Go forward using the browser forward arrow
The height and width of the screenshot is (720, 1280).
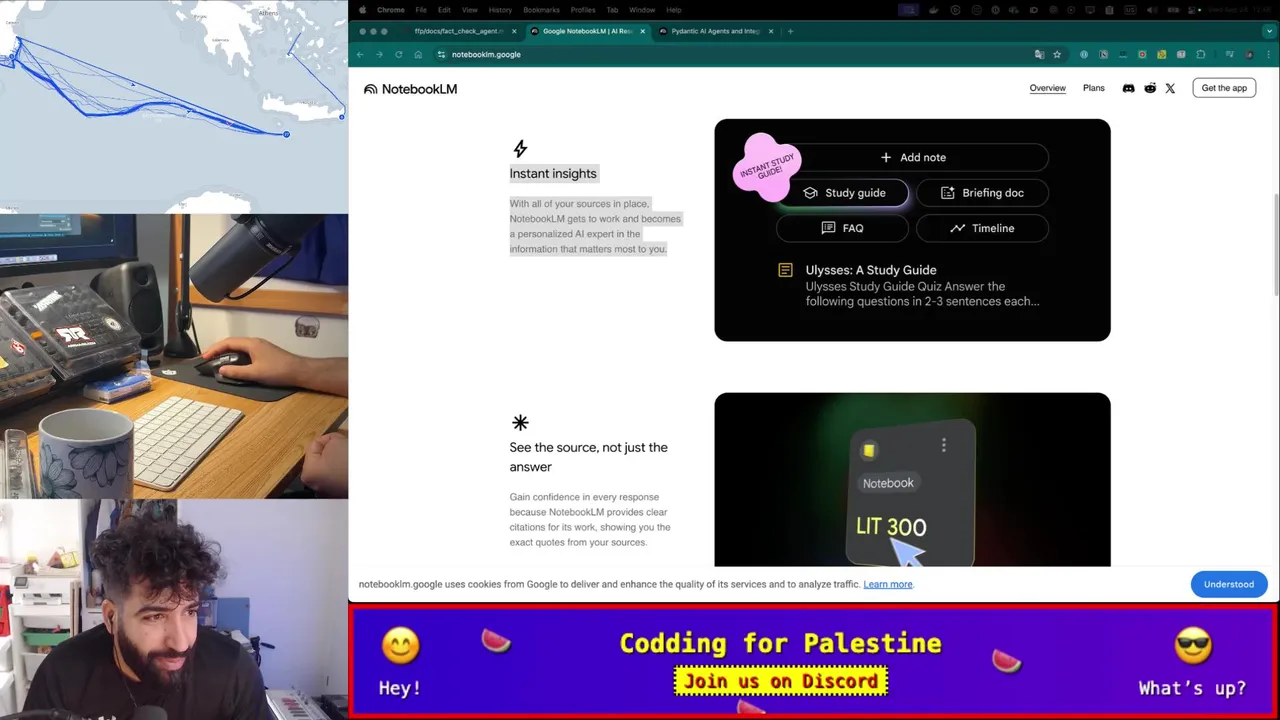click(x=379, y=54)
